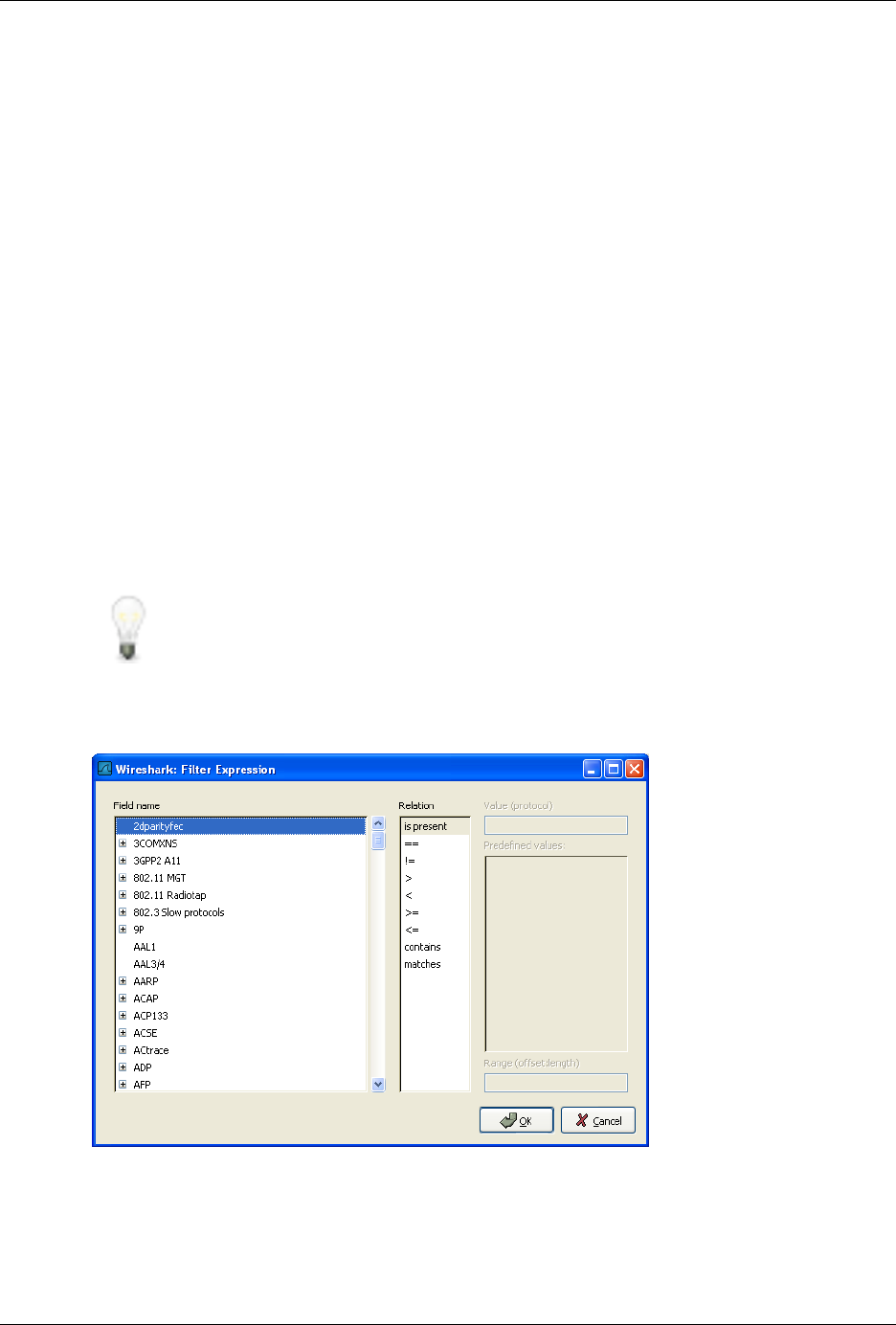The width and height of the screenshot is (896, 1325).
Task: Expand the 802.11 Radiotap node
Action: (123, 895)
